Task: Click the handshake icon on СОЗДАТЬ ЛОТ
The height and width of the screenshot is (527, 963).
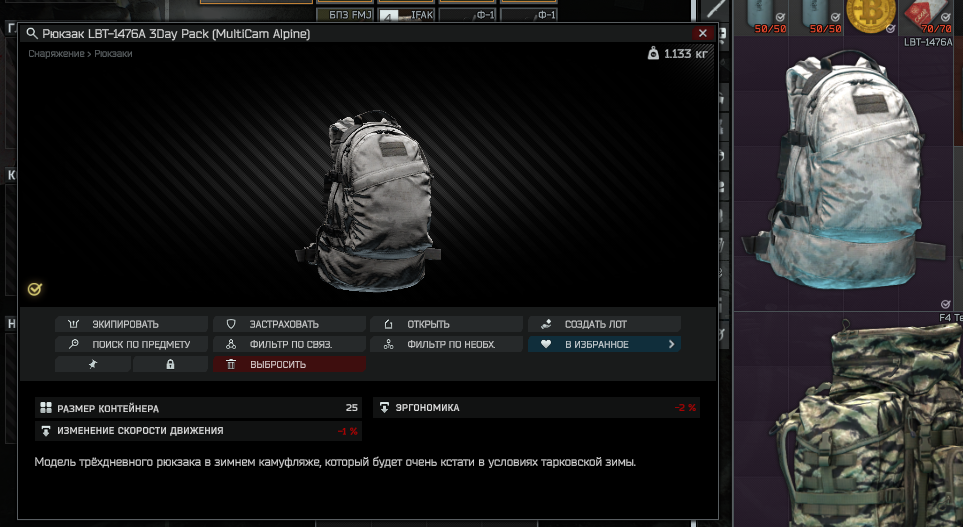Action: (546, 324)
